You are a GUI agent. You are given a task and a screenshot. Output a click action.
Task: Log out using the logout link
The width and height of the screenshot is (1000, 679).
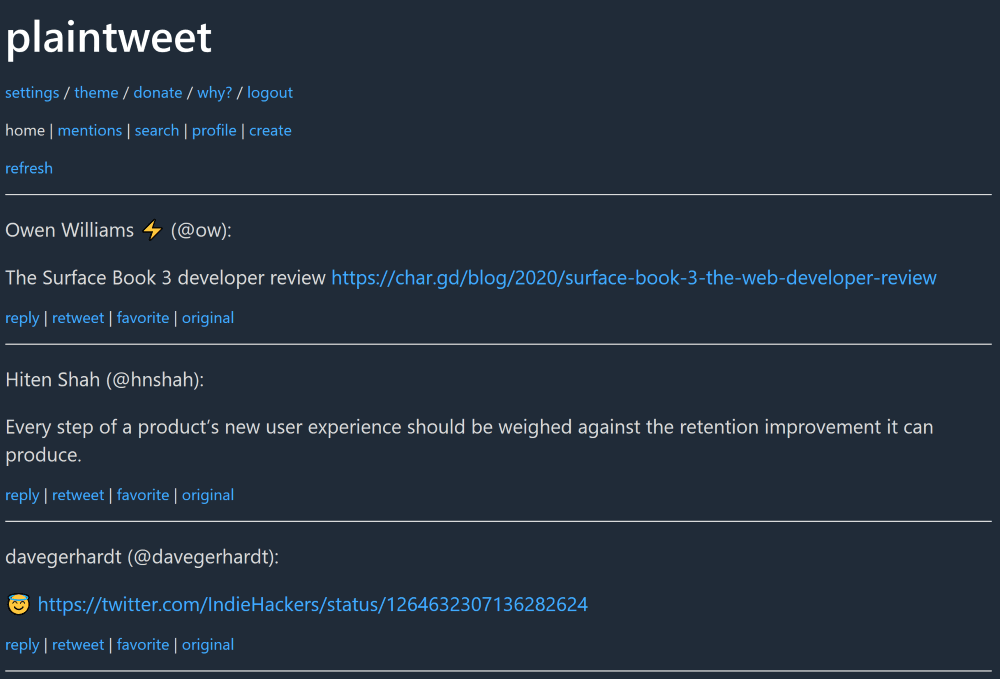coord(270,93)
